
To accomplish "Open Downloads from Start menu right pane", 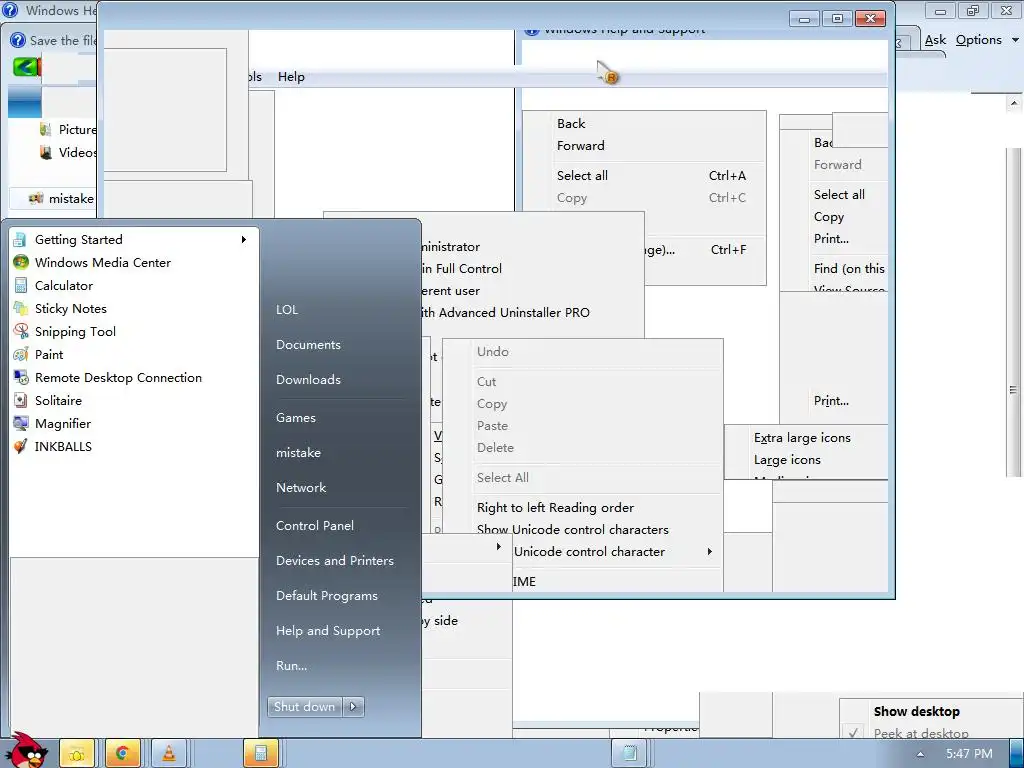I will 308,380.
